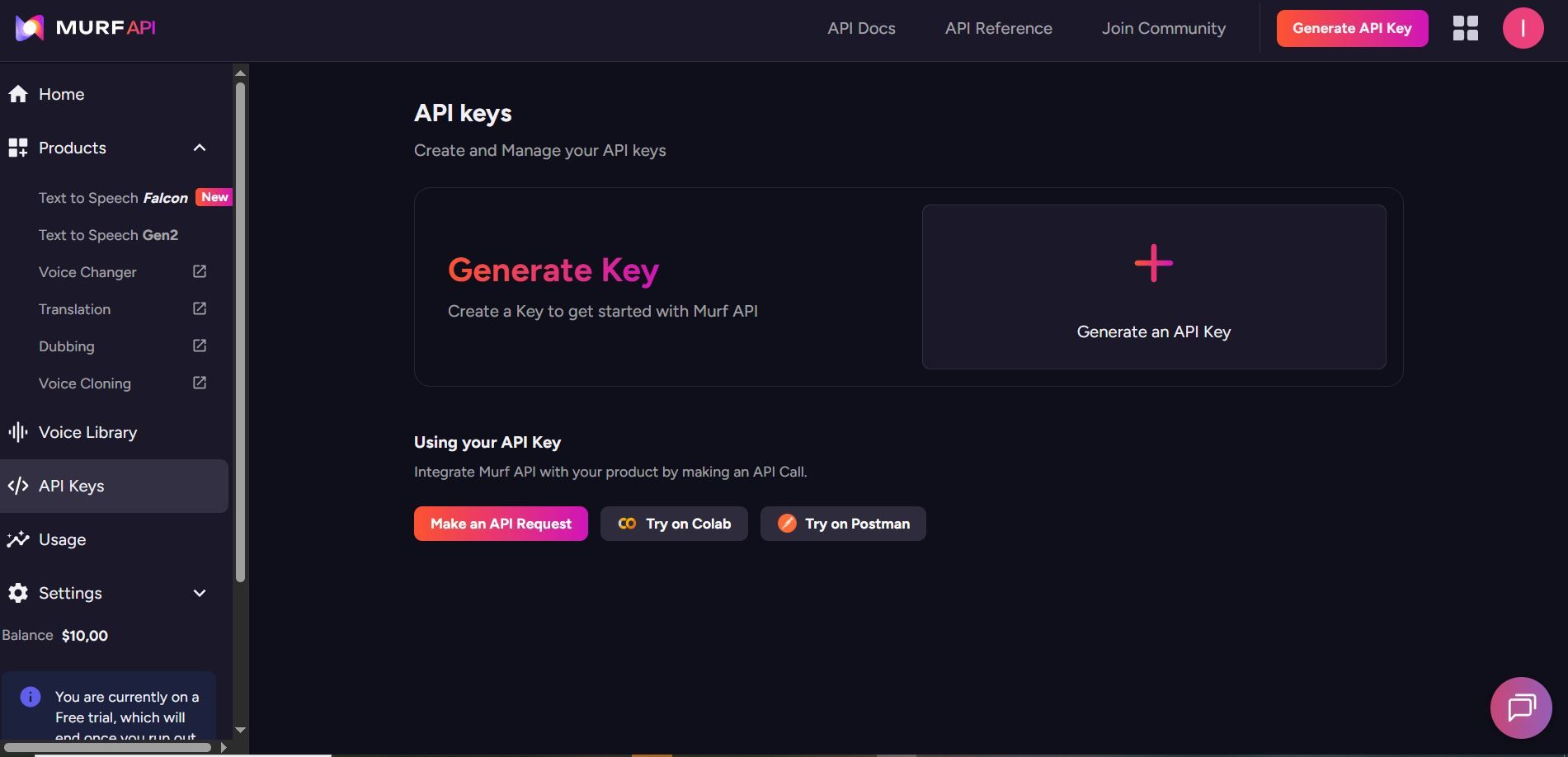Click the plus icon to generate key
1568x757 pixels.
point(1153,264)
